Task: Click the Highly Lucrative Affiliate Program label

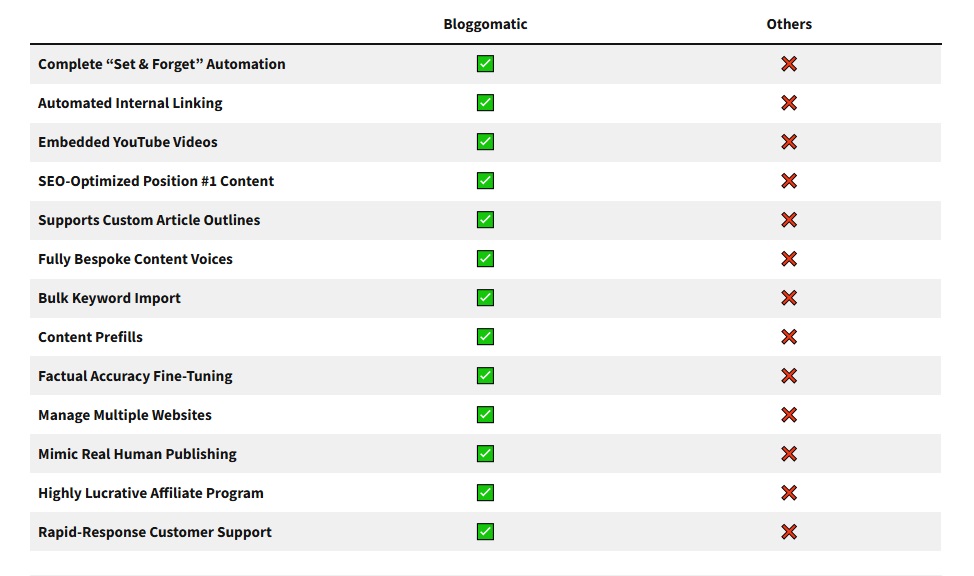Action: coord(150,493)
